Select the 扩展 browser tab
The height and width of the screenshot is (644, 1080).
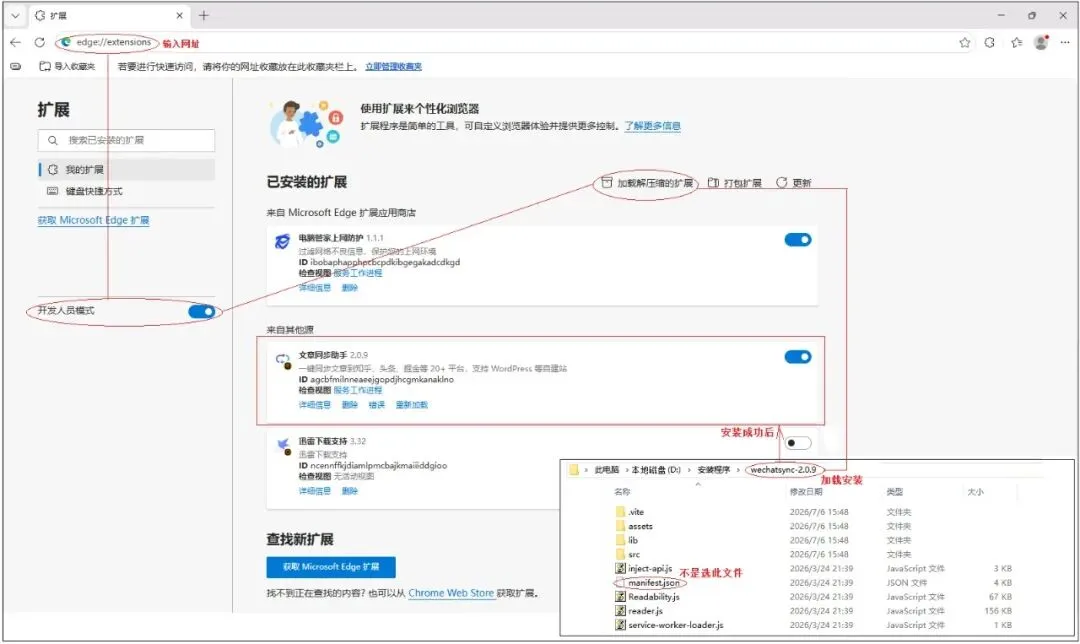pos(110,15)
